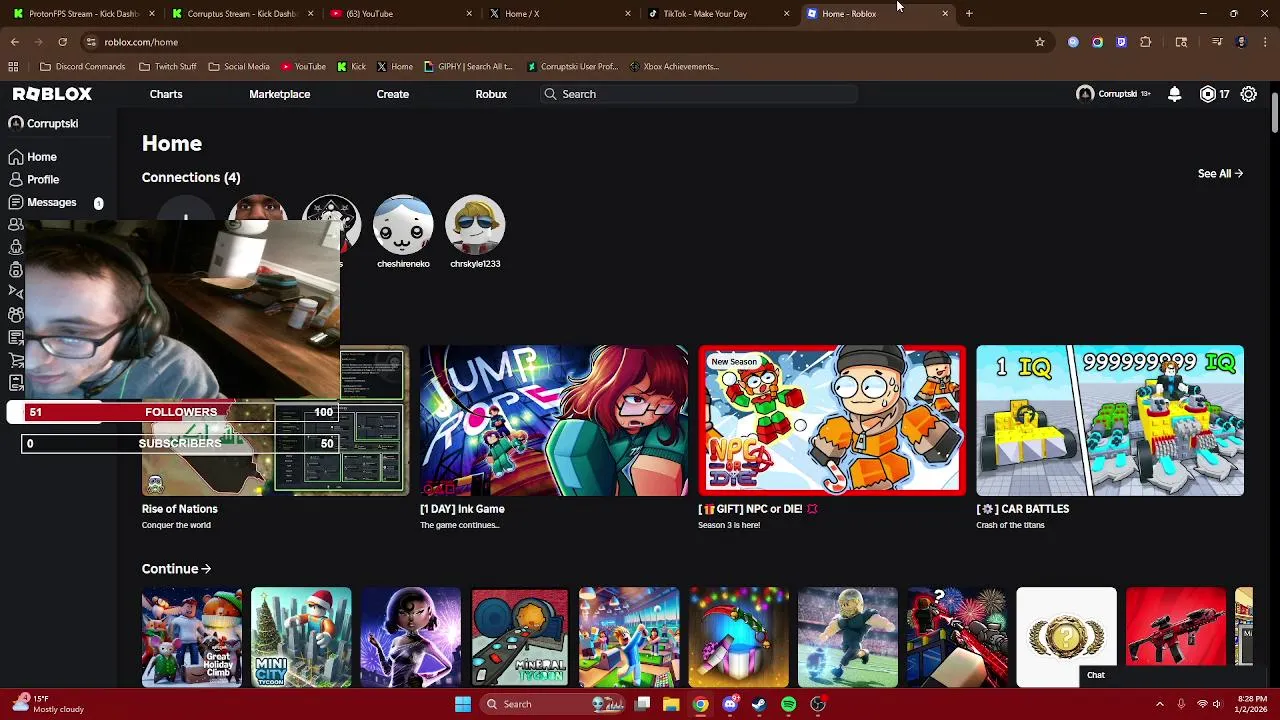Open the Roblox settings gear menu
Image resolution: width=1280 pixels, height=720 pixels.
coord(1249,94)
